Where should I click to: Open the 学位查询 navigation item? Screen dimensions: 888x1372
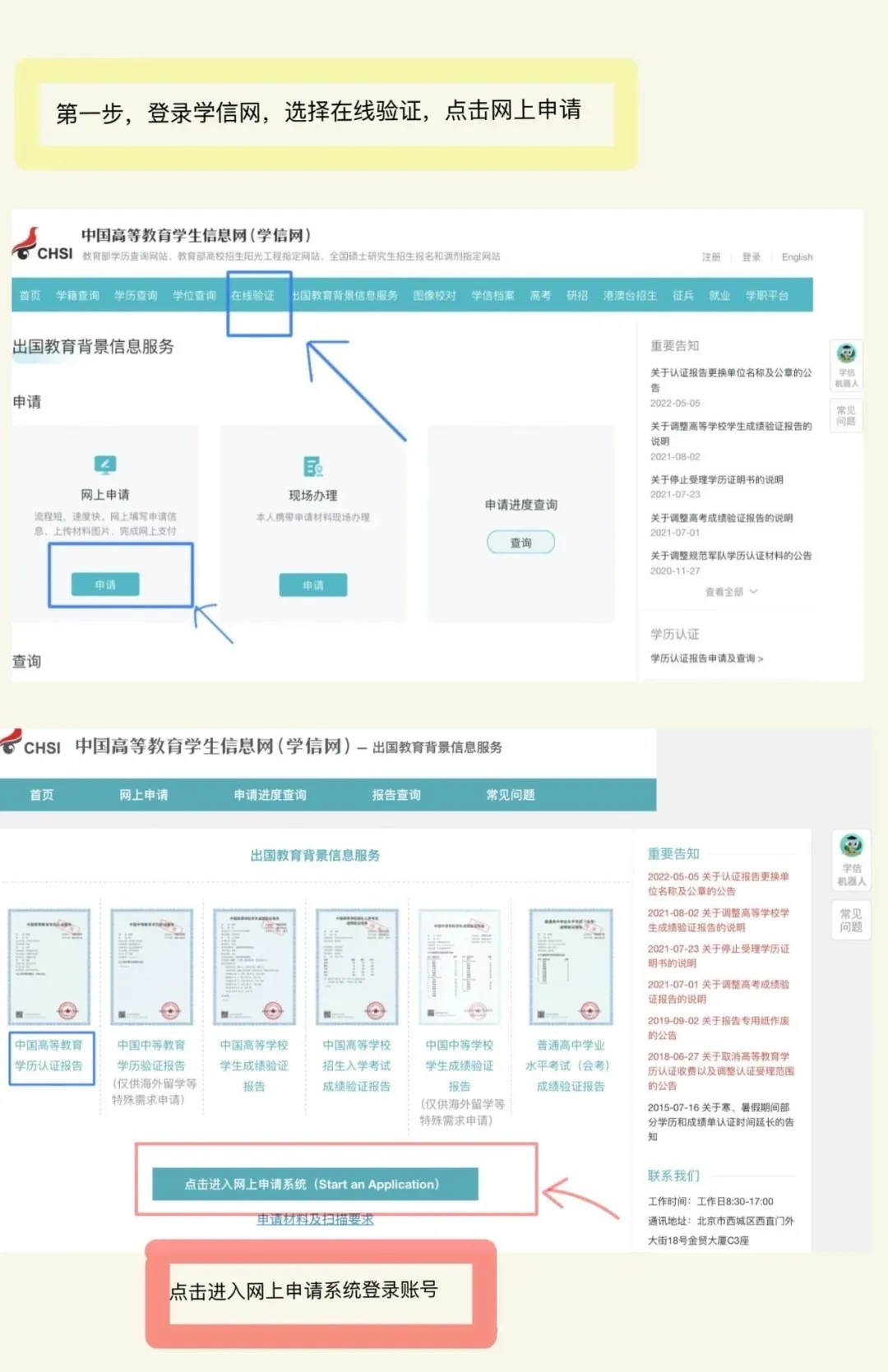[194, 295]
